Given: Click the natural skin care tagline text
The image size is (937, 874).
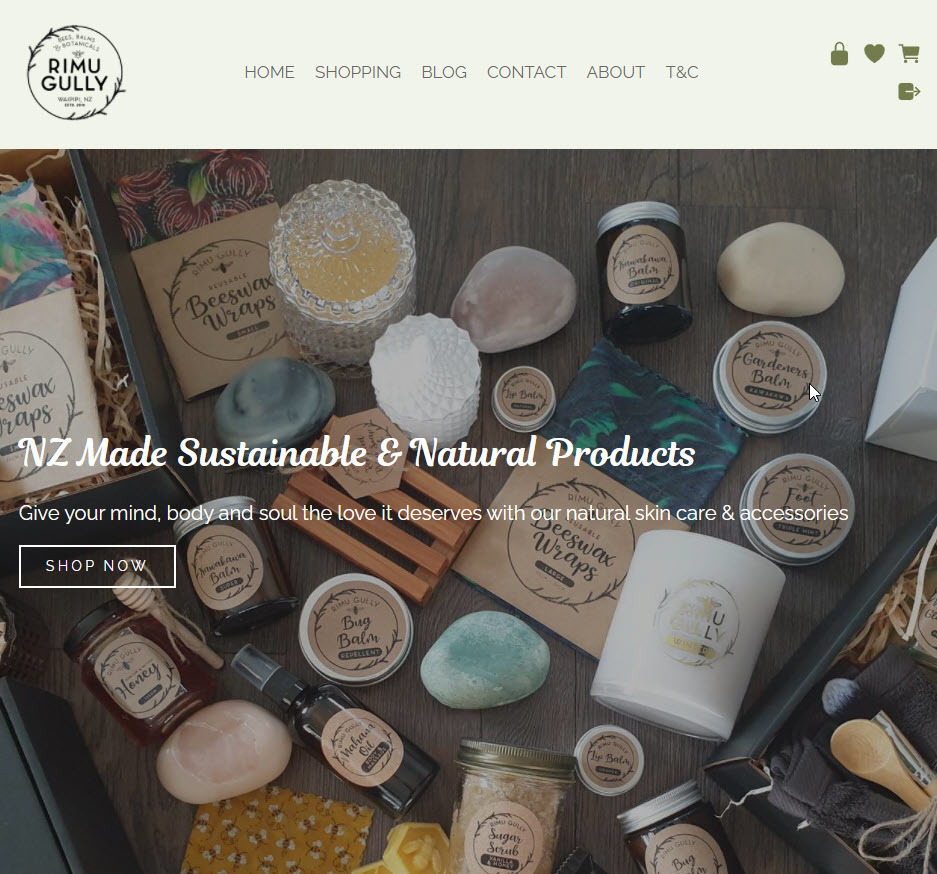Looking at the screenshot, I should point(433,513).
